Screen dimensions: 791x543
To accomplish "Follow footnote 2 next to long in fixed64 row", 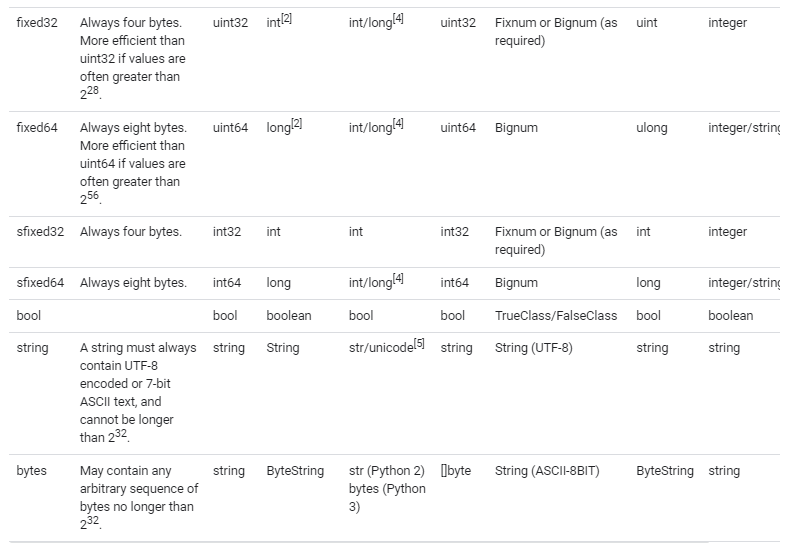I will coord(297,124).
